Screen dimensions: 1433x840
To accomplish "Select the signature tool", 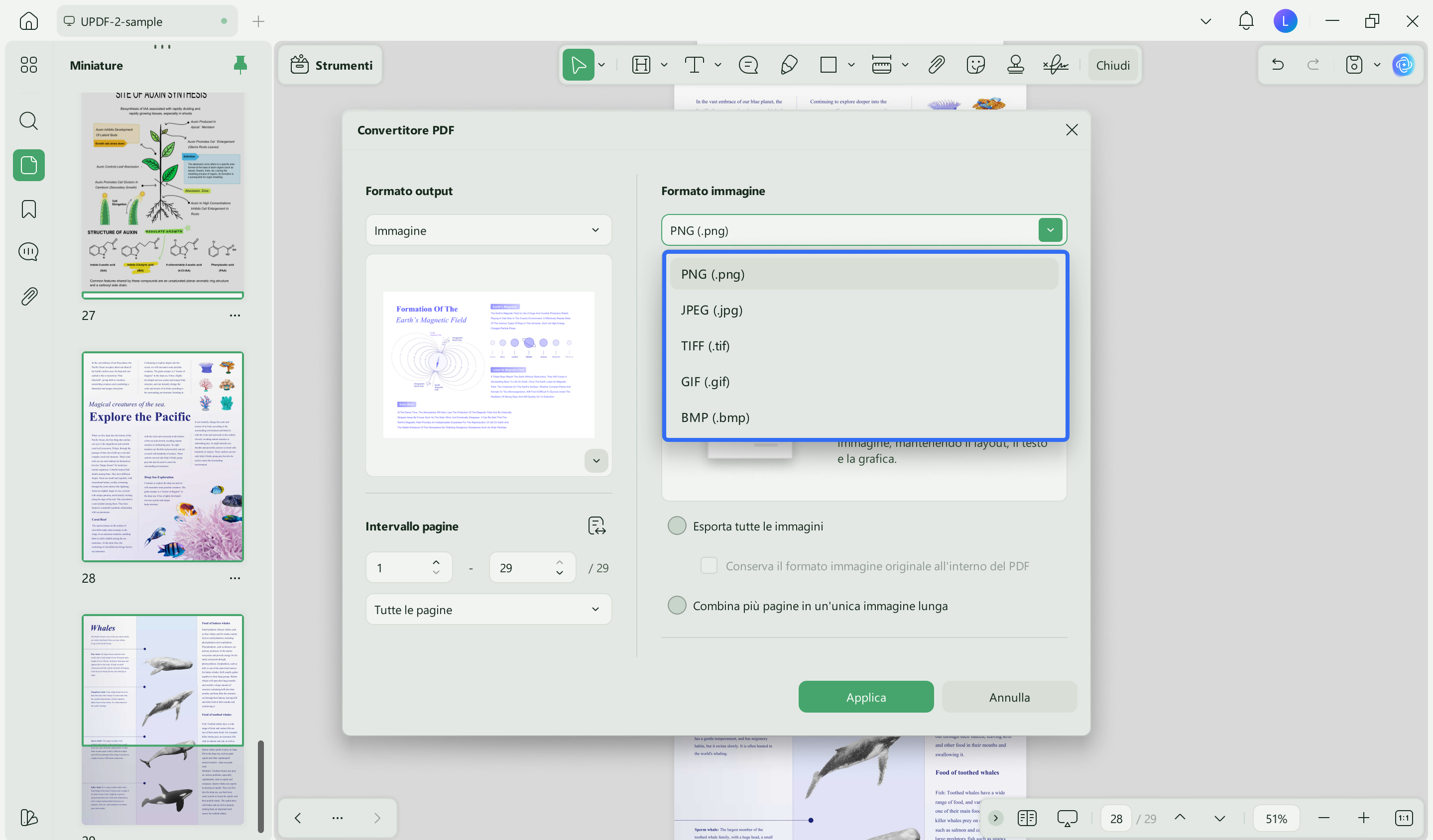I will 1056,65.
